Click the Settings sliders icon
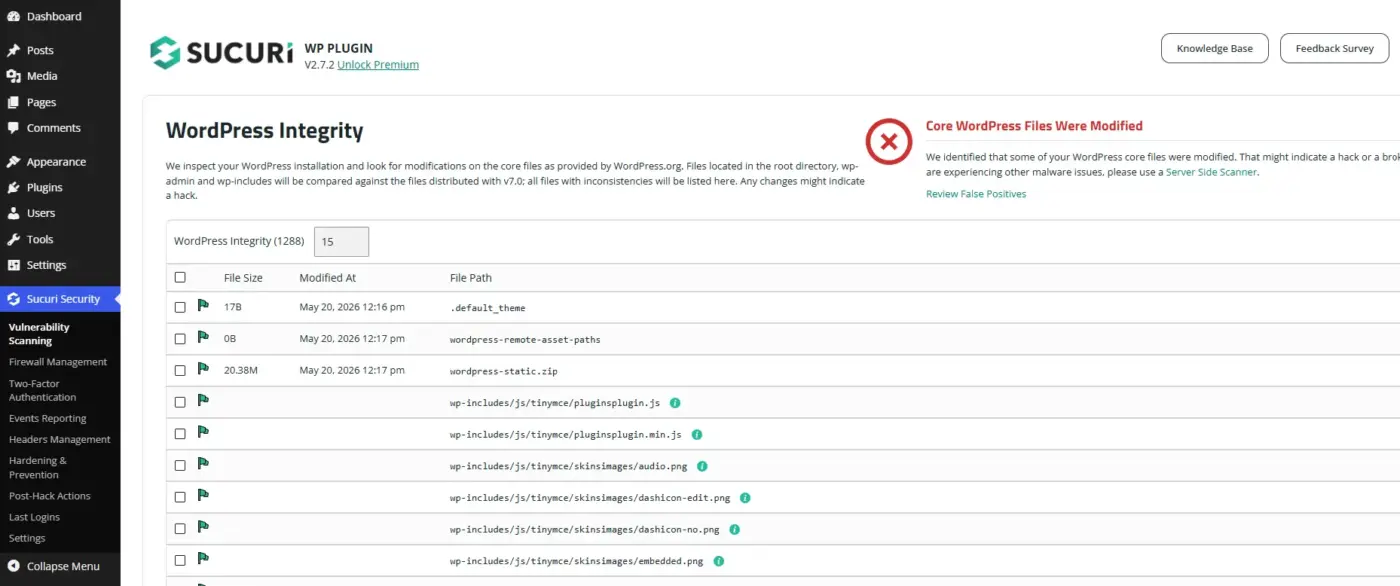The image size is (1400, 586). tap(13, 265)
